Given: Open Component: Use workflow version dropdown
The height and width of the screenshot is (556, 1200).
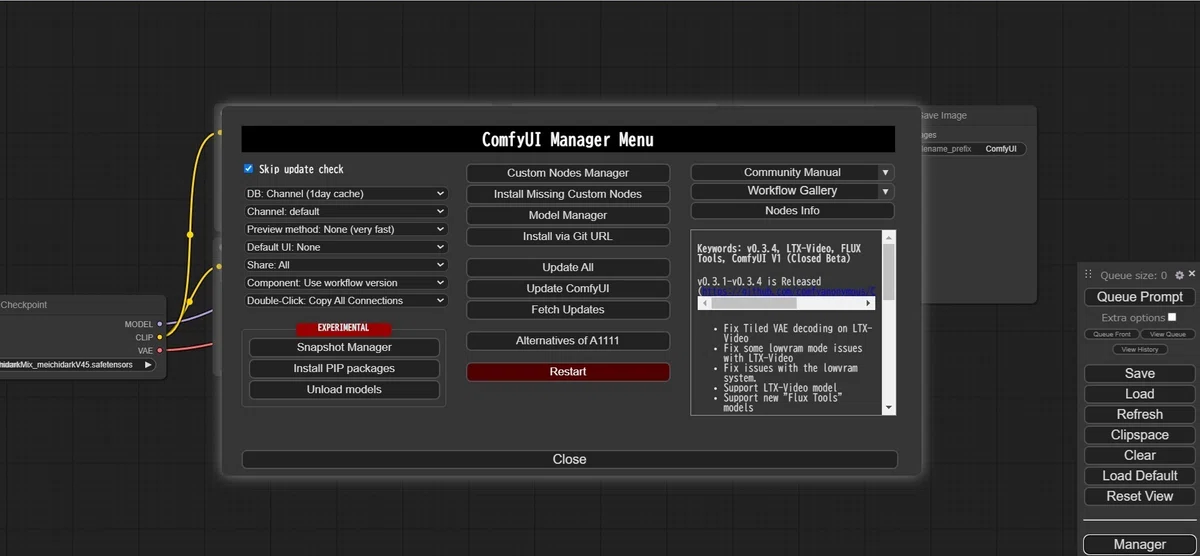Looking at the screenshot, I should 346,283.
